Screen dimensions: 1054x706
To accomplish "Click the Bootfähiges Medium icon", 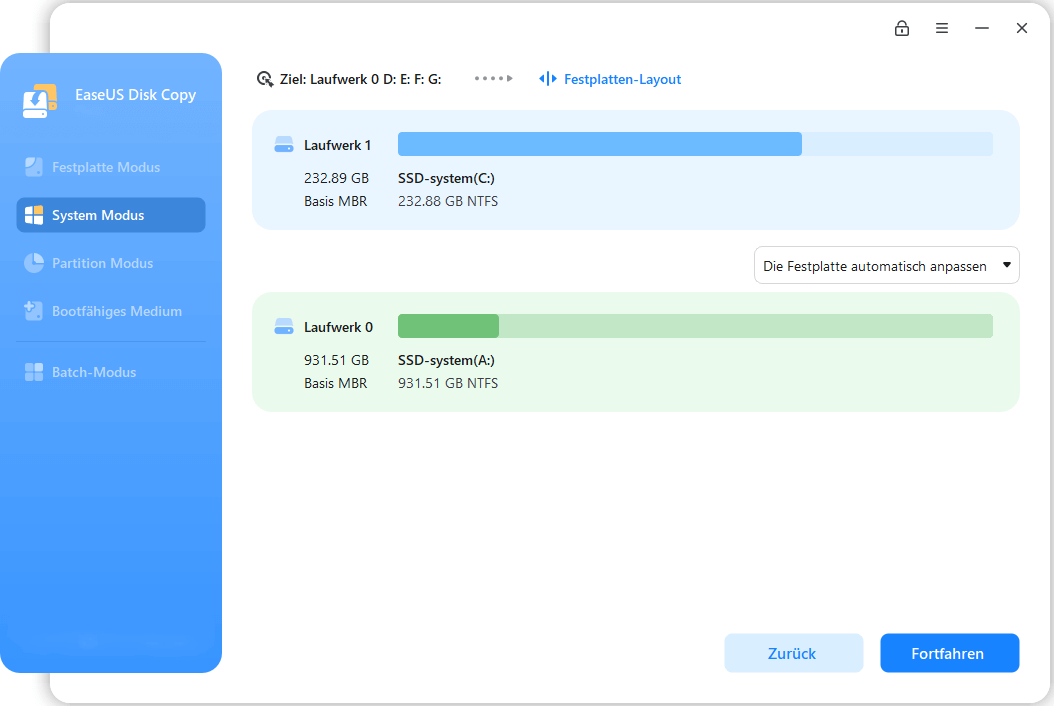I will (x=34, y=311).
